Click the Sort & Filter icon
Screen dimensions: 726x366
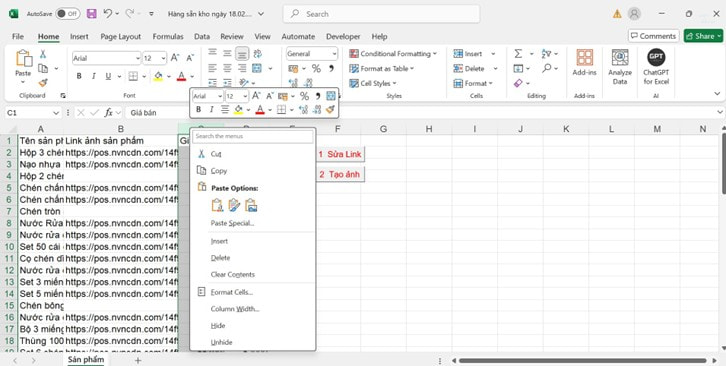click(546, 54)
